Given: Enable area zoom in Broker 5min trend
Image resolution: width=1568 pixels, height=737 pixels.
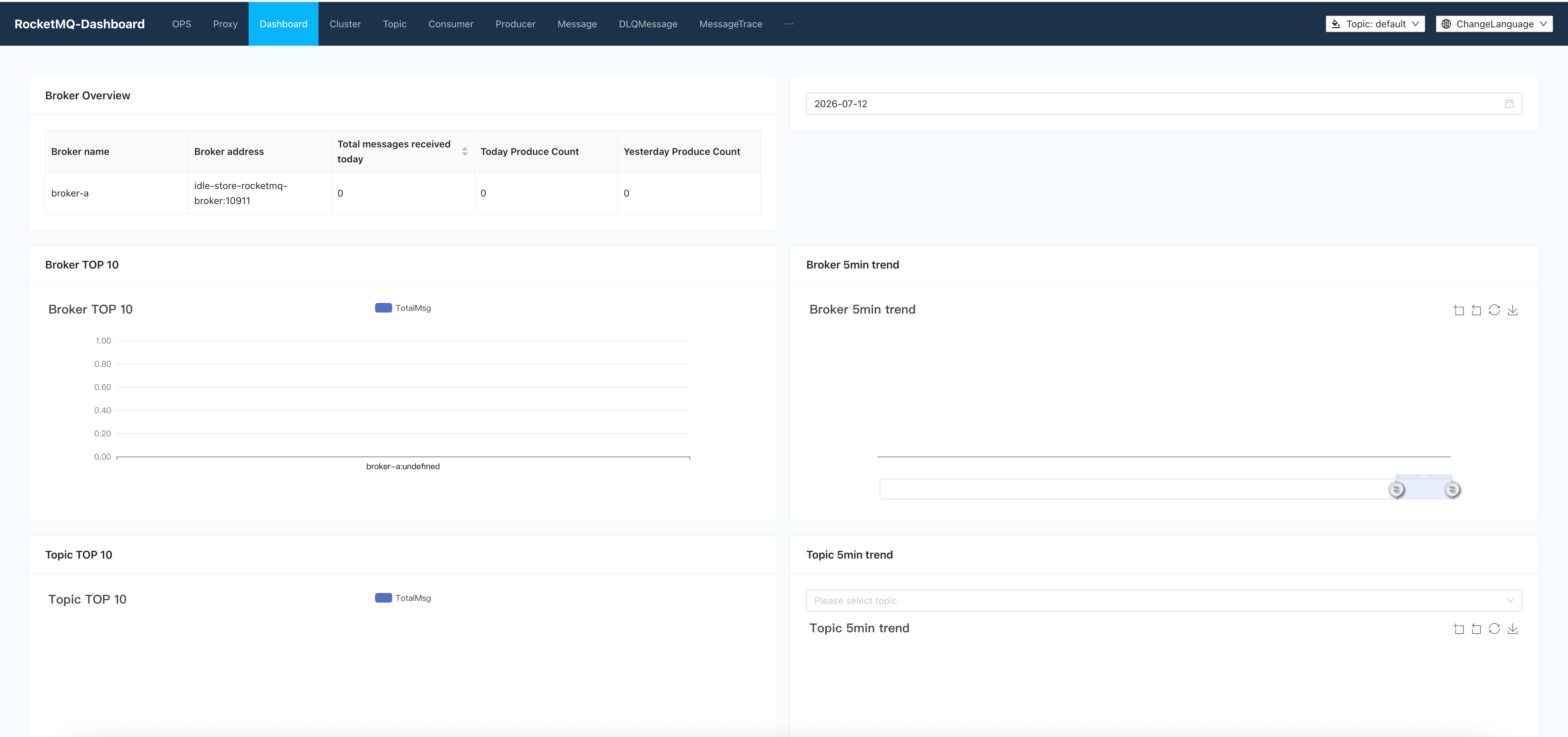Looking at the screenshot, I should [x=1459, y=310].
